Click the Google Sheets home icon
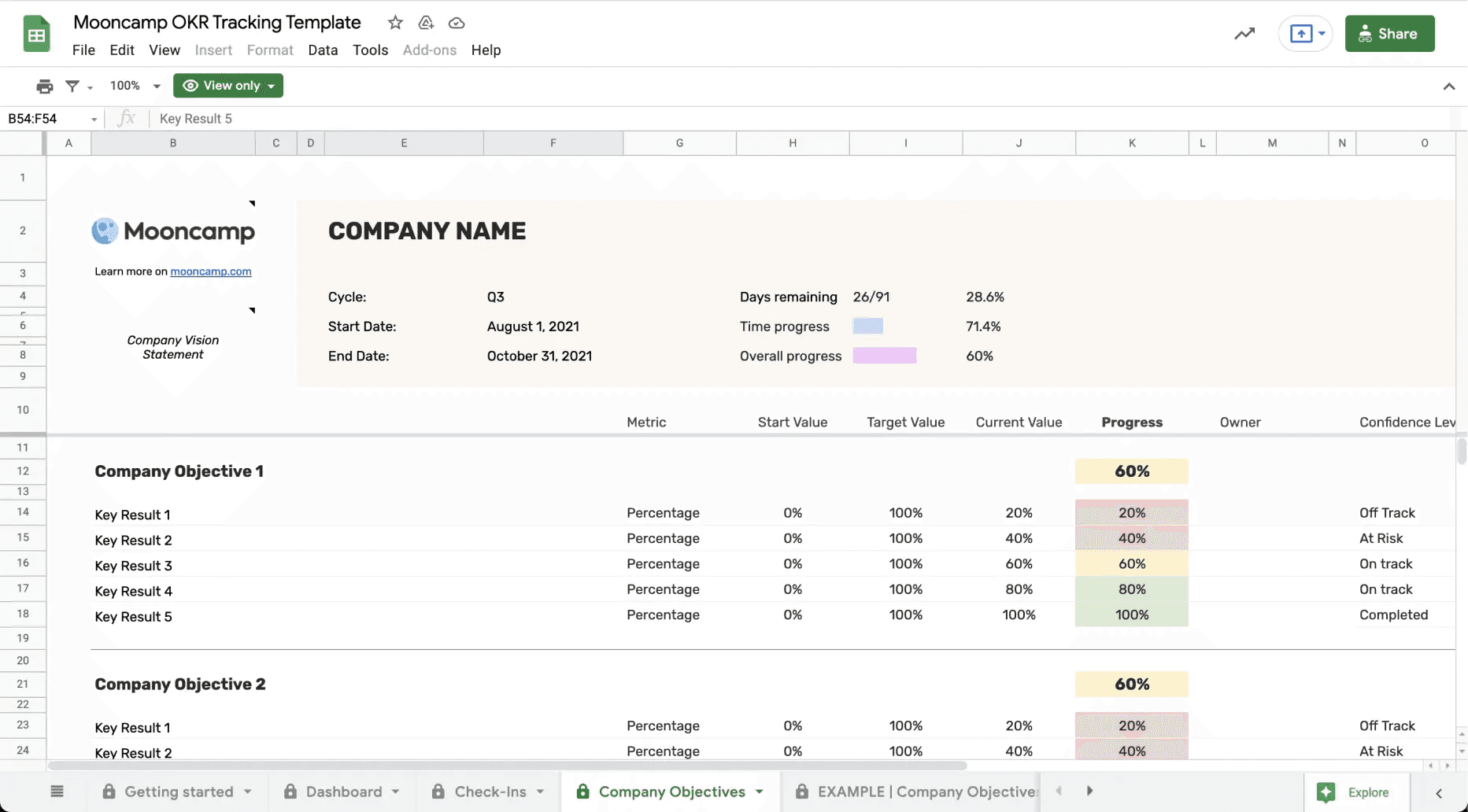 36,33
